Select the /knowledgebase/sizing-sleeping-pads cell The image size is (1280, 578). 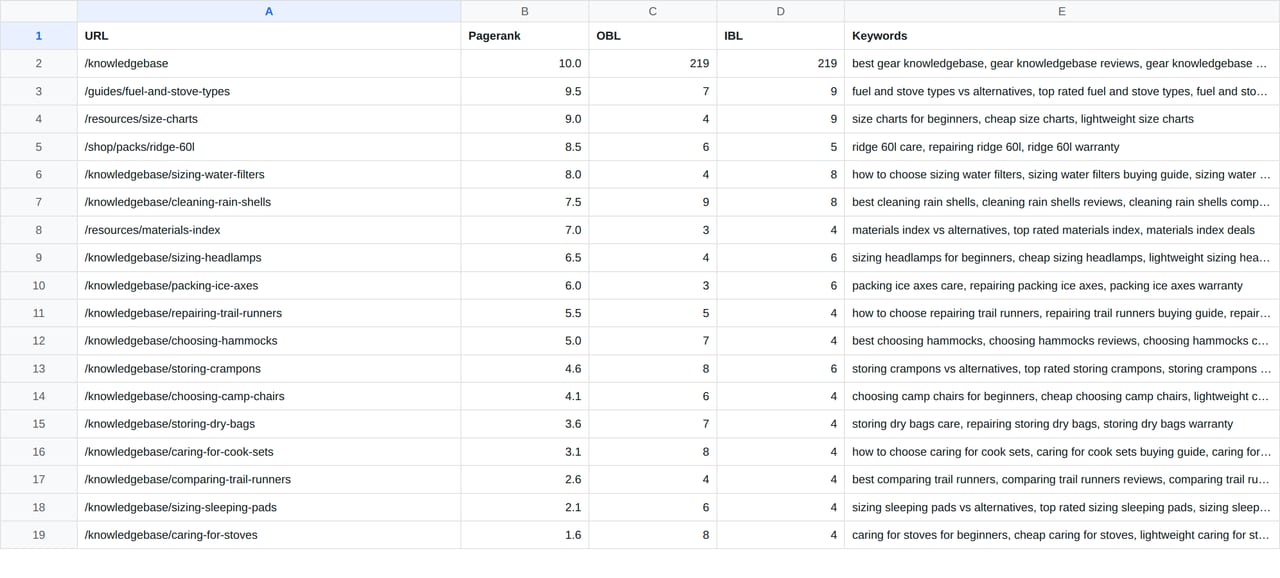(269, 507)
